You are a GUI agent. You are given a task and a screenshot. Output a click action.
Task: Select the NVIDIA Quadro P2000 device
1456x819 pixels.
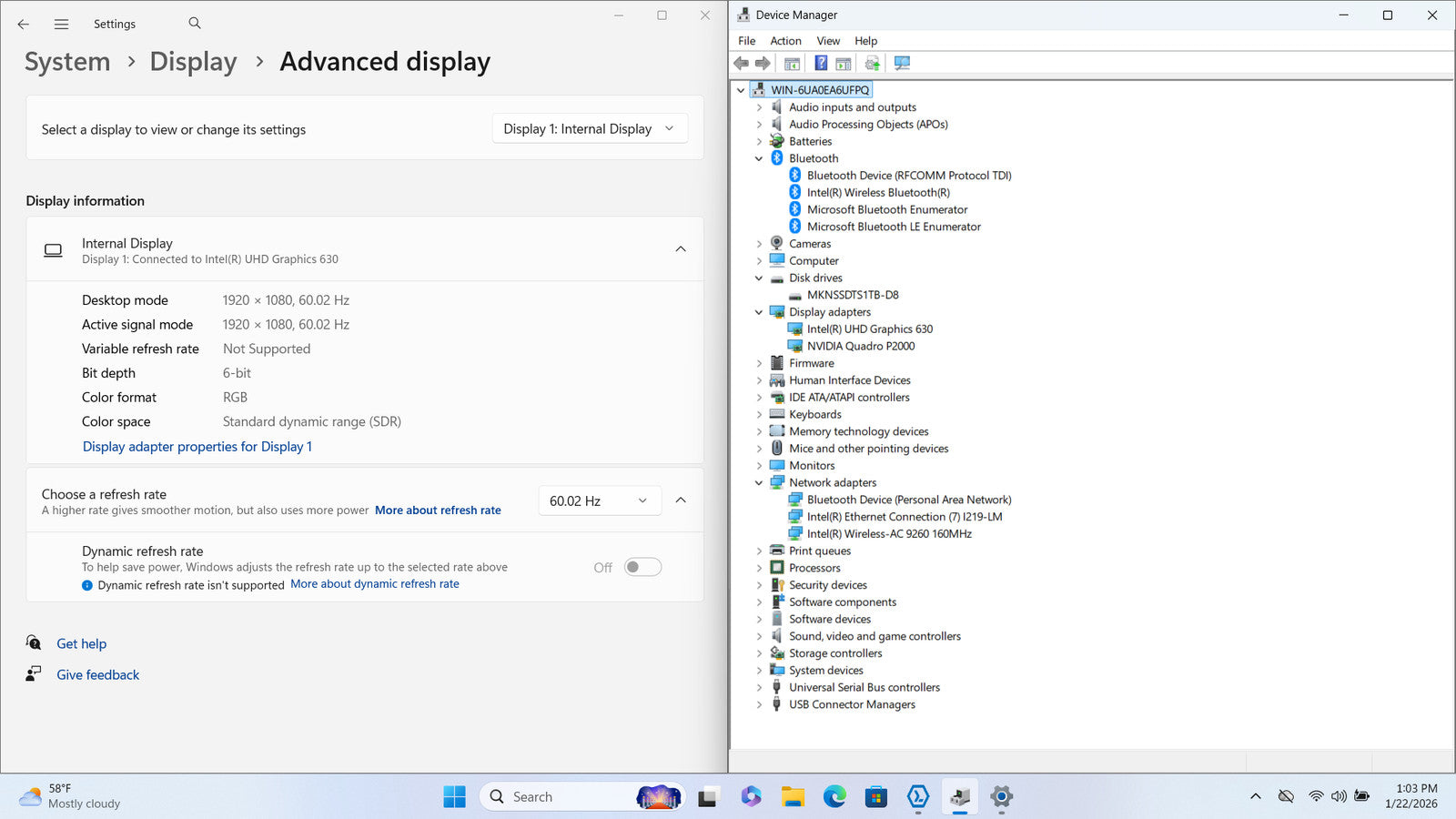pos(860,346)
